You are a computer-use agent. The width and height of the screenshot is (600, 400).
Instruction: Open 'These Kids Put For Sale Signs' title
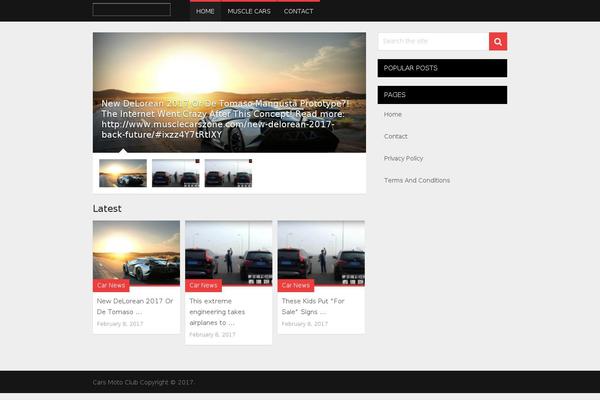(313, 306)
